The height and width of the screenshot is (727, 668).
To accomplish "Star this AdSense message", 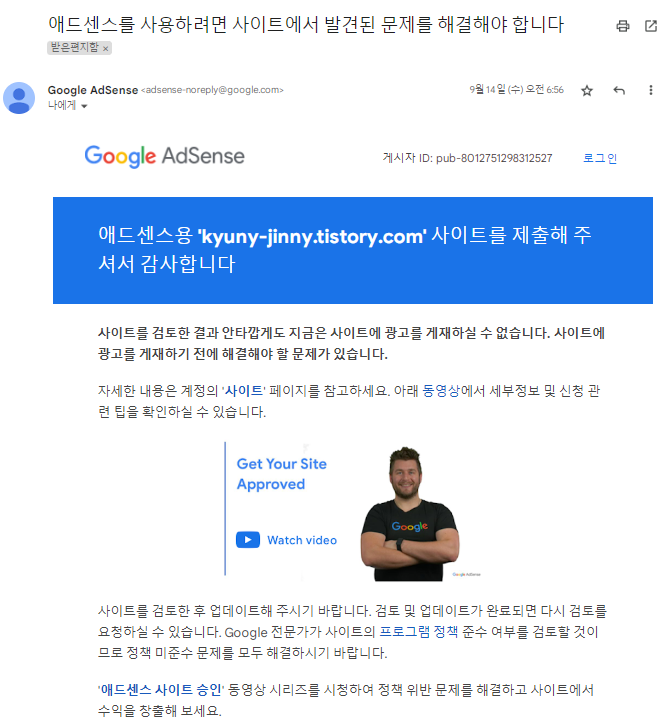I will (586, 90).
